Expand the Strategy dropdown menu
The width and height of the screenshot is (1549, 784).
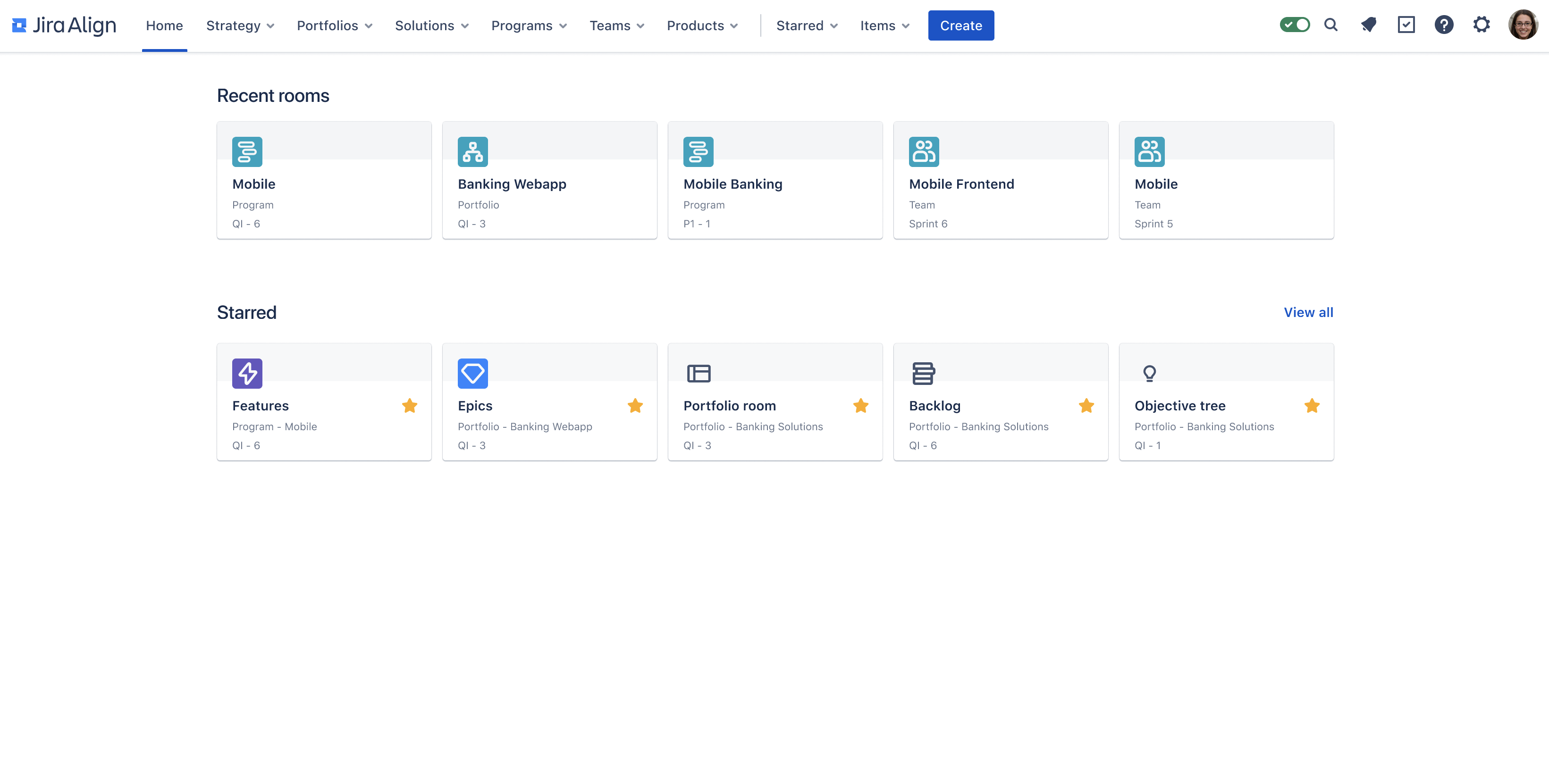pos(240,26)
